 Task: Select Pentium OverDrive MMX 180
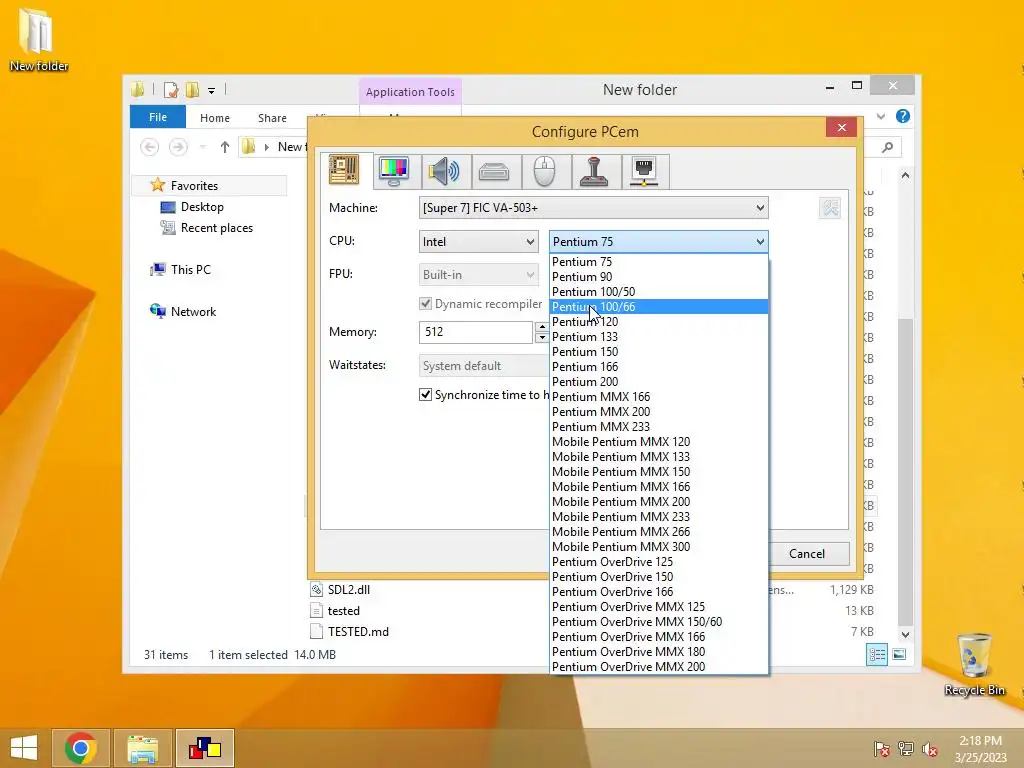pyautogui.click(x=659, y=652)
